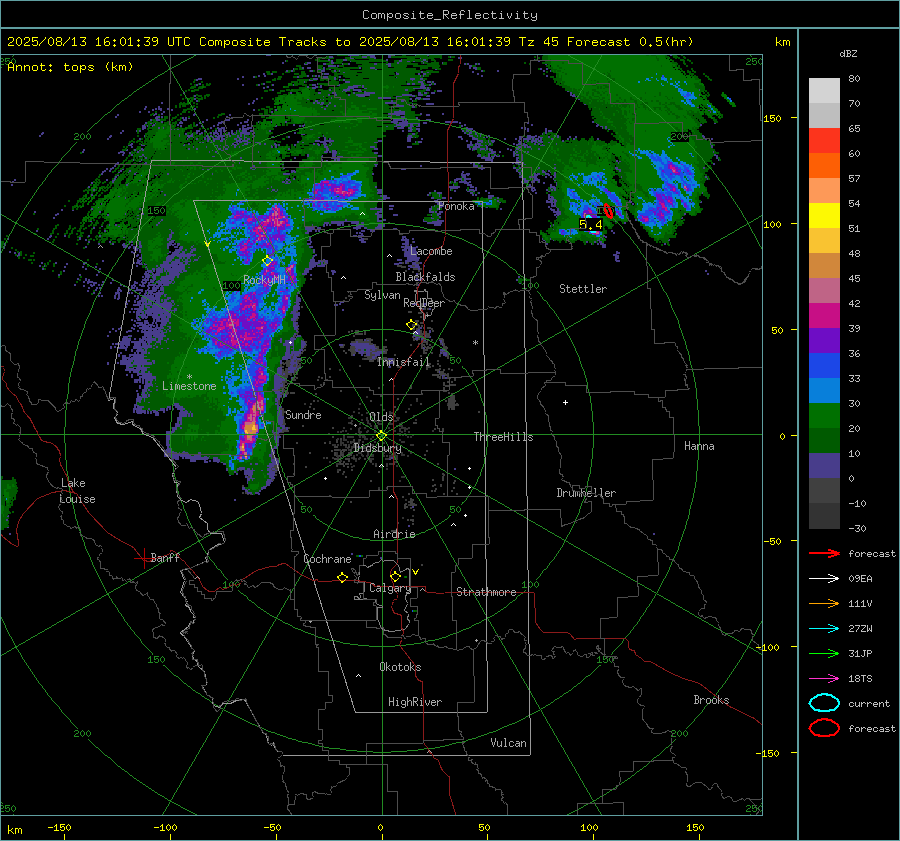Viewport: 900px width, 841px height.
Task: Click the green 31JP arrow legend icon
Action: (x=824, y=653)
